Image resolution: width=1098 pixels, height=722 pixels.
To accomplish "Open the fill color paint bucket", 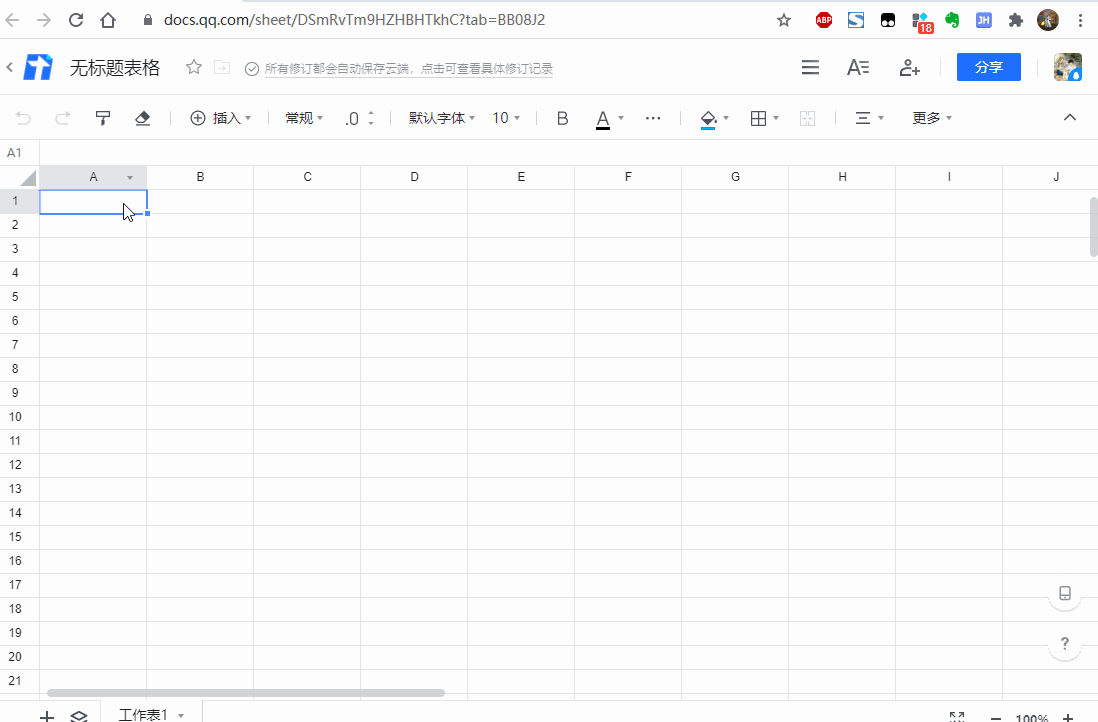I will point(709,117).
